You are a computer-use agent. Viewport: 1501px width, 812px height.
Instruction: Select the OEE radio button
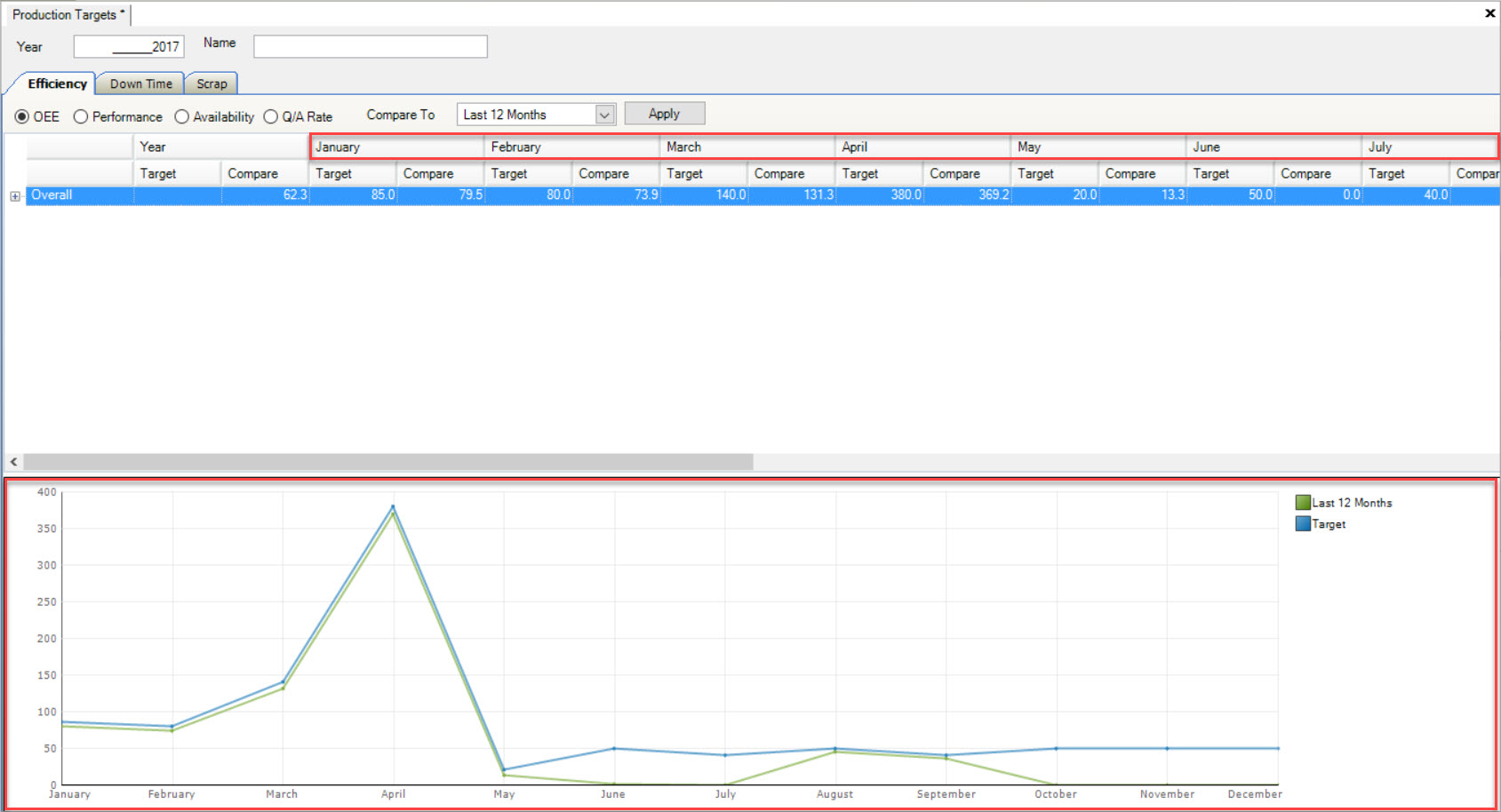pyautogui.click(x=22, y=116)
